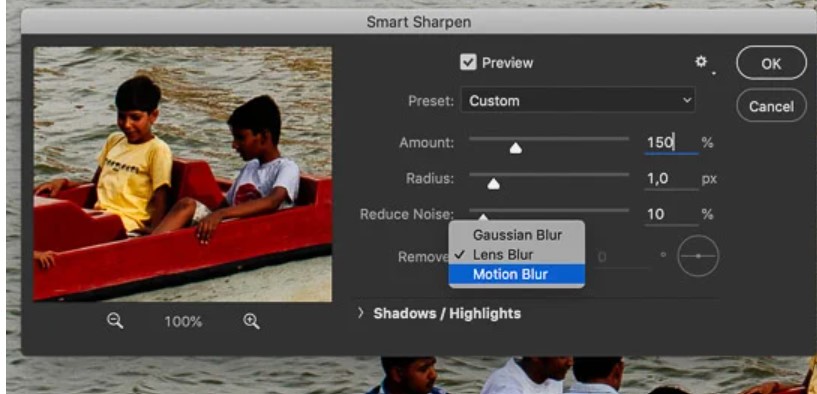817x394 pixels.
Task: Click the Reduce Noise slider handle
Action: [x=484, y=216]
